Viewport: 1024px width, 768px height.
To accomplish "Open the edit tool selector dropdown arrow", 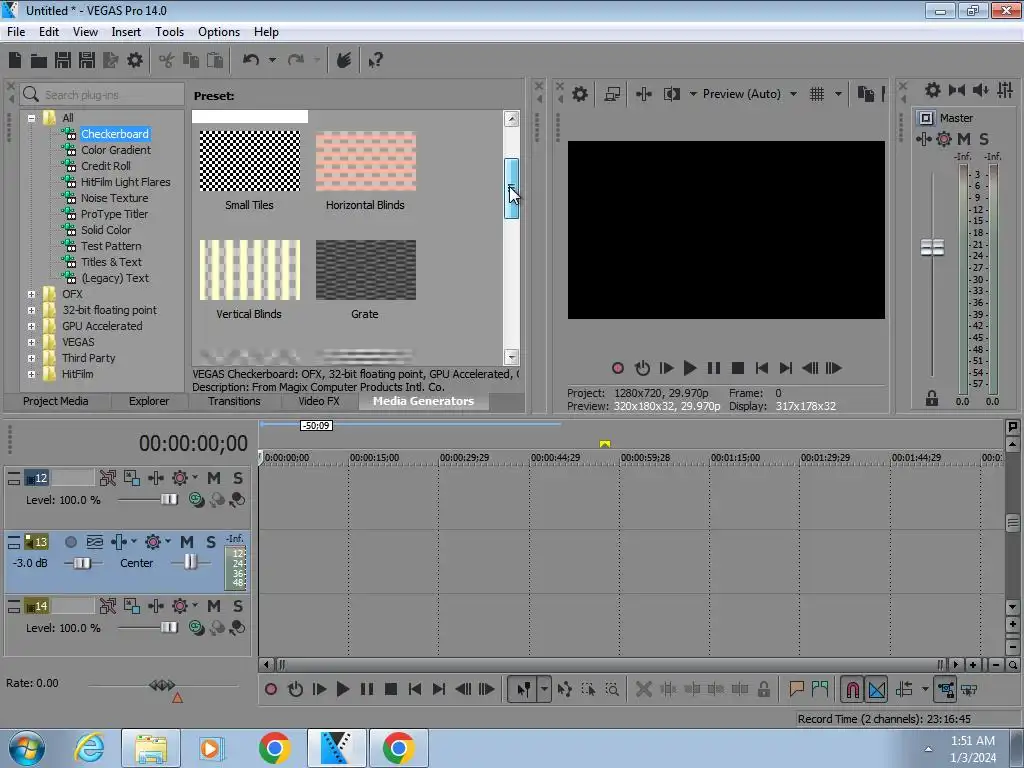I will [544, 689].
